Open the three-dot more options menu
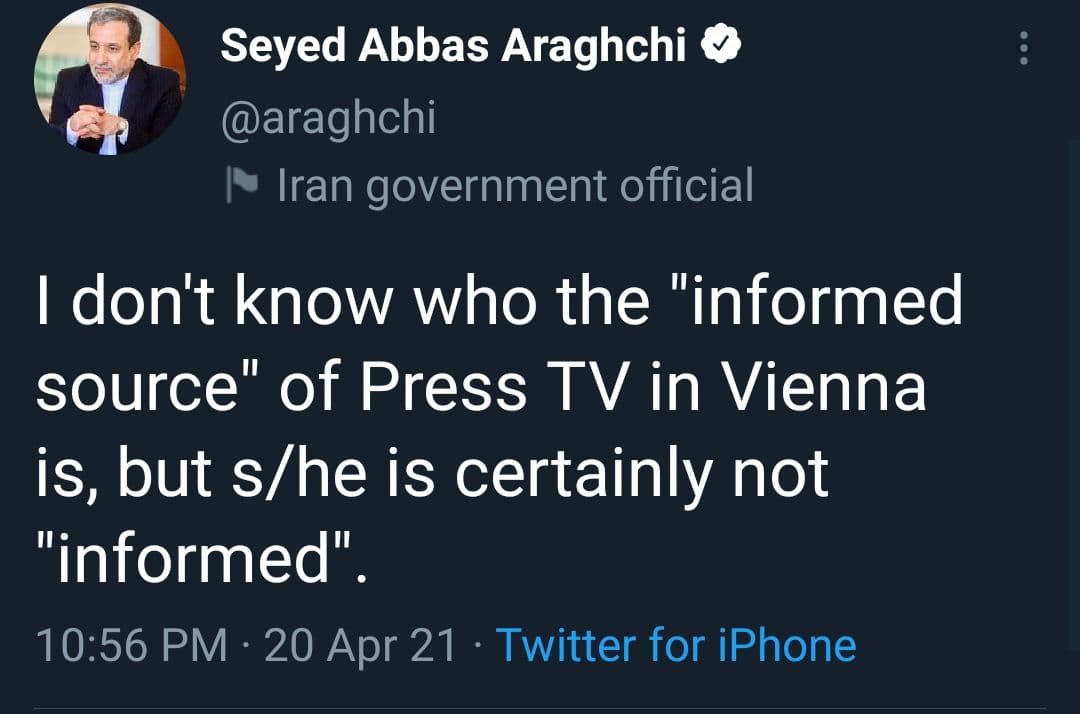The height and width of the screenshot is (714, 1080). [1022, 48]
